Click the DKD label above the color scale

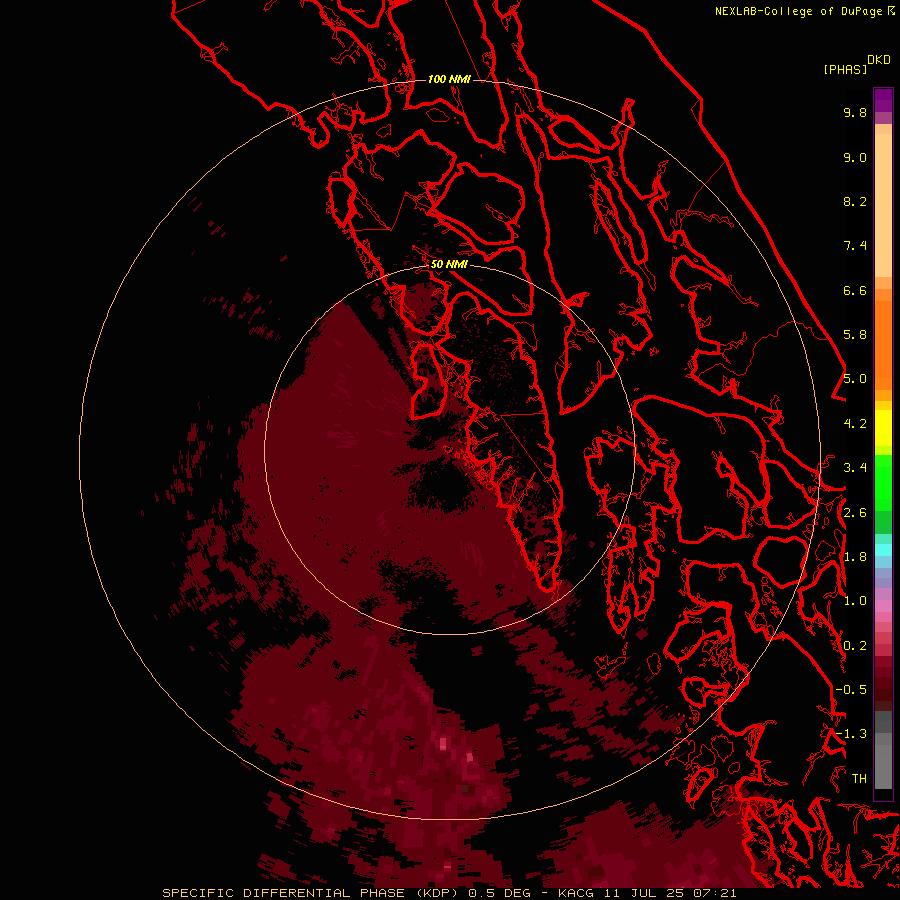click(879, 60)
